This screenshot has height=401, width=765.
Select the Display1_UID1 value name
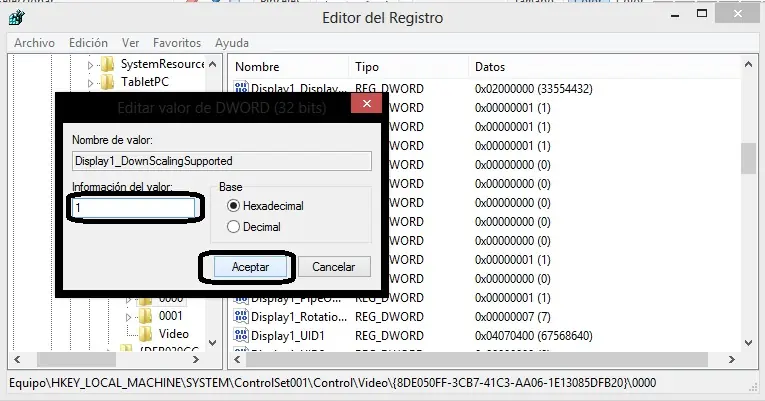click(x=288, y=336)
